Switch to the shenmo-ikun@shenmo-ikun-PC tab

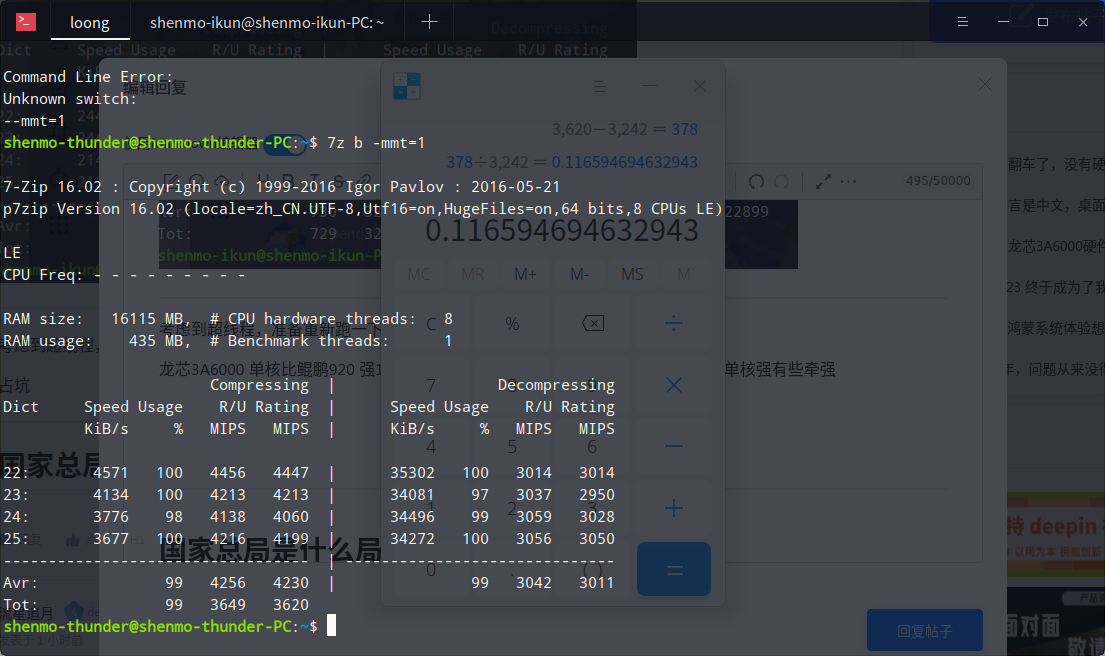tap(267, 23)
